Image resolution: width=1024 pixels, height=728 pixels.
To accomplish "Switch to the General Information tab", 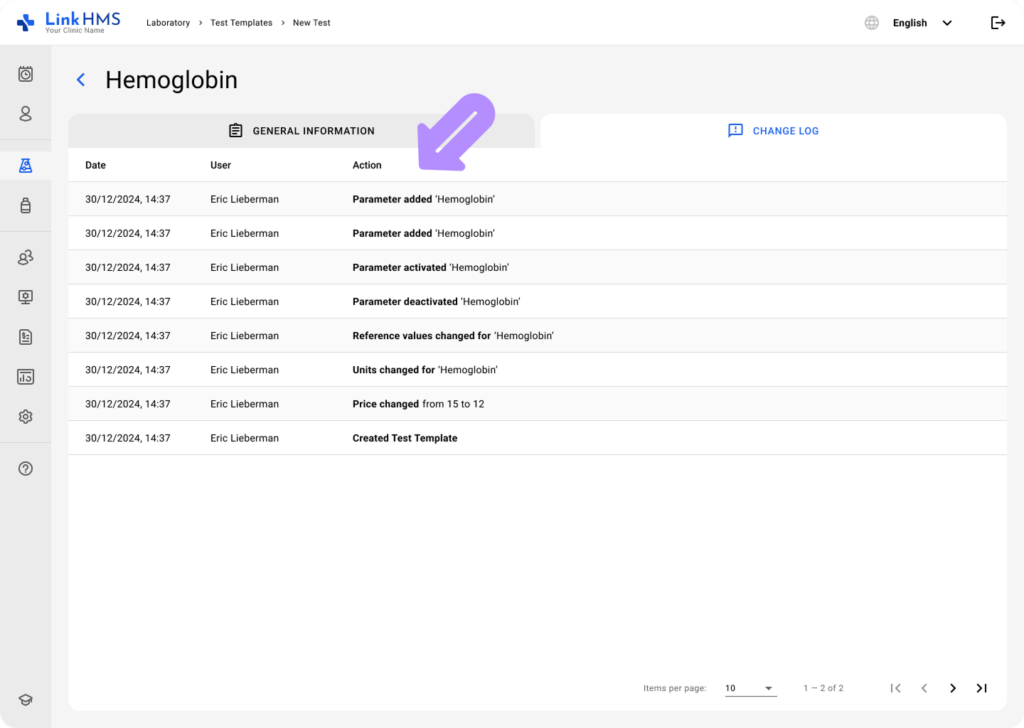I will [301, 130].
